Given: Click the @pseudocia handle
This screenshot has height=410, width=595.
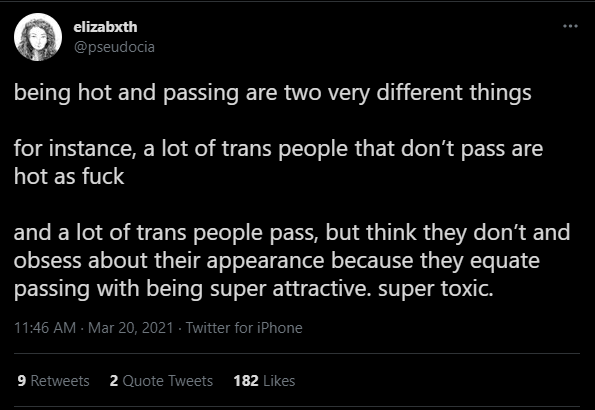Looking at the screenshot, I should point(114,47).
